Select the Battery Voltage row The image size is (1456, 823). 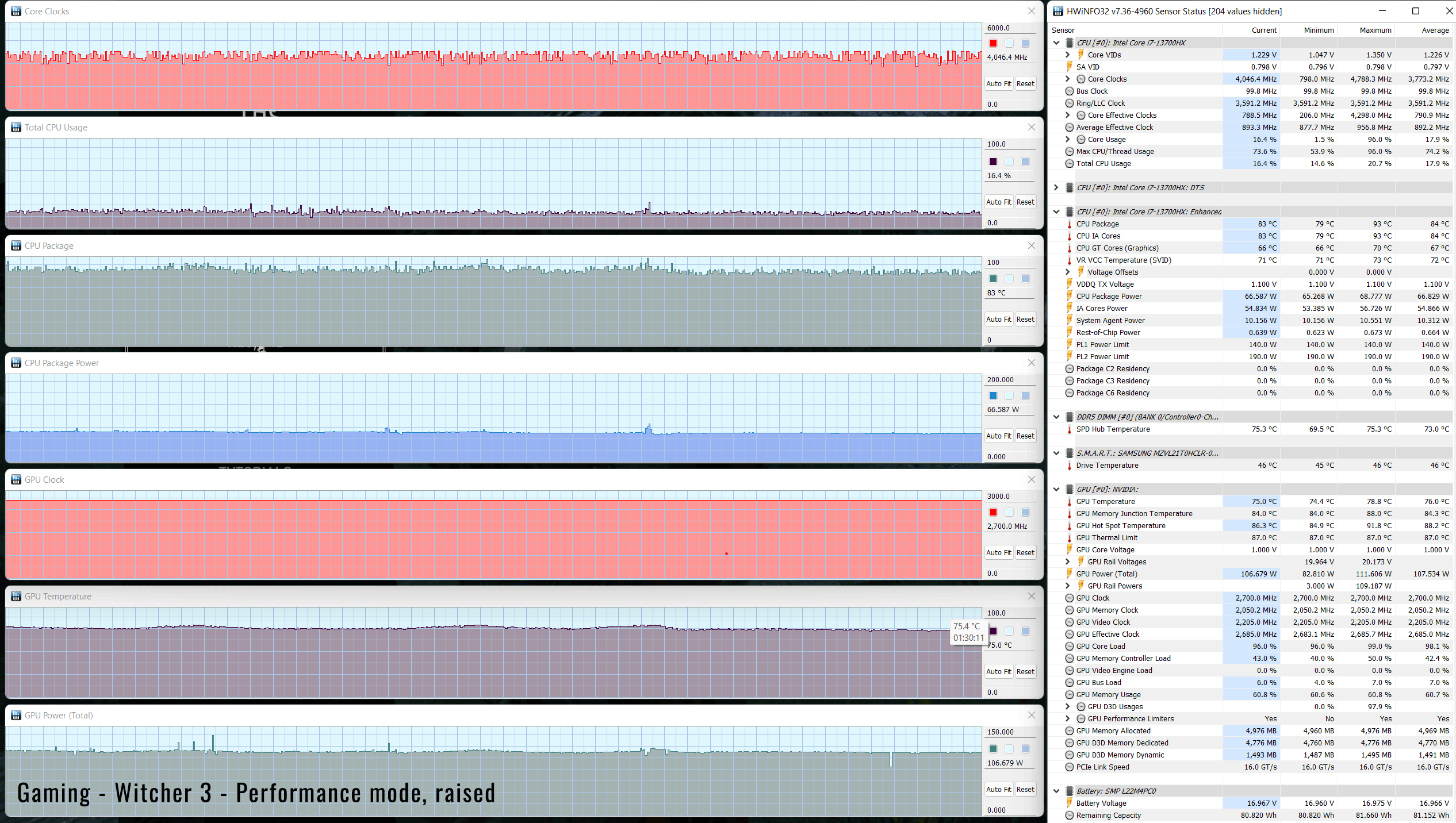point(1251,803)
